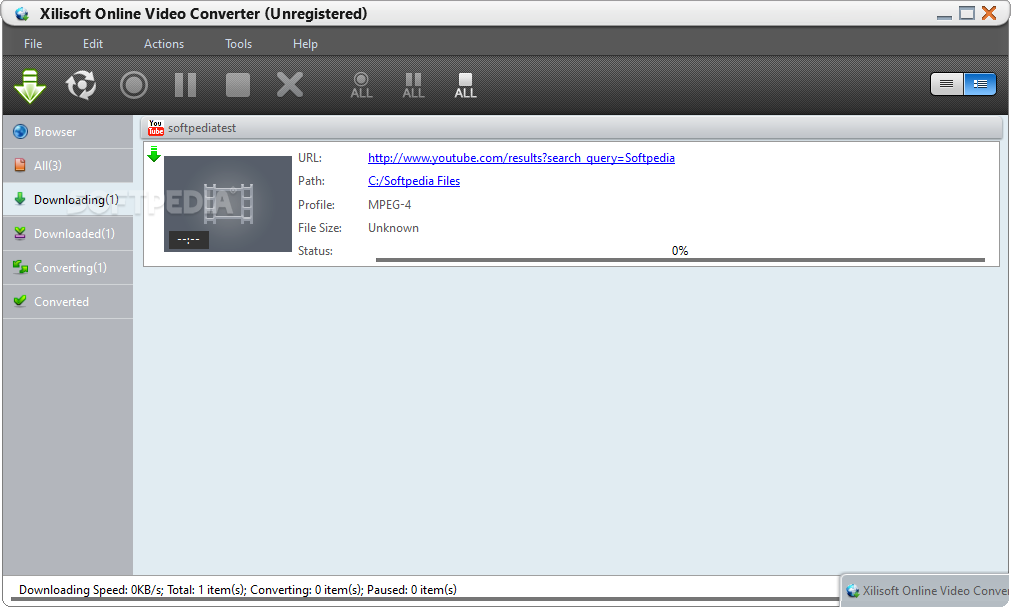
Task: Click the Pause toolbar button
Action: (x=186, y=85)
